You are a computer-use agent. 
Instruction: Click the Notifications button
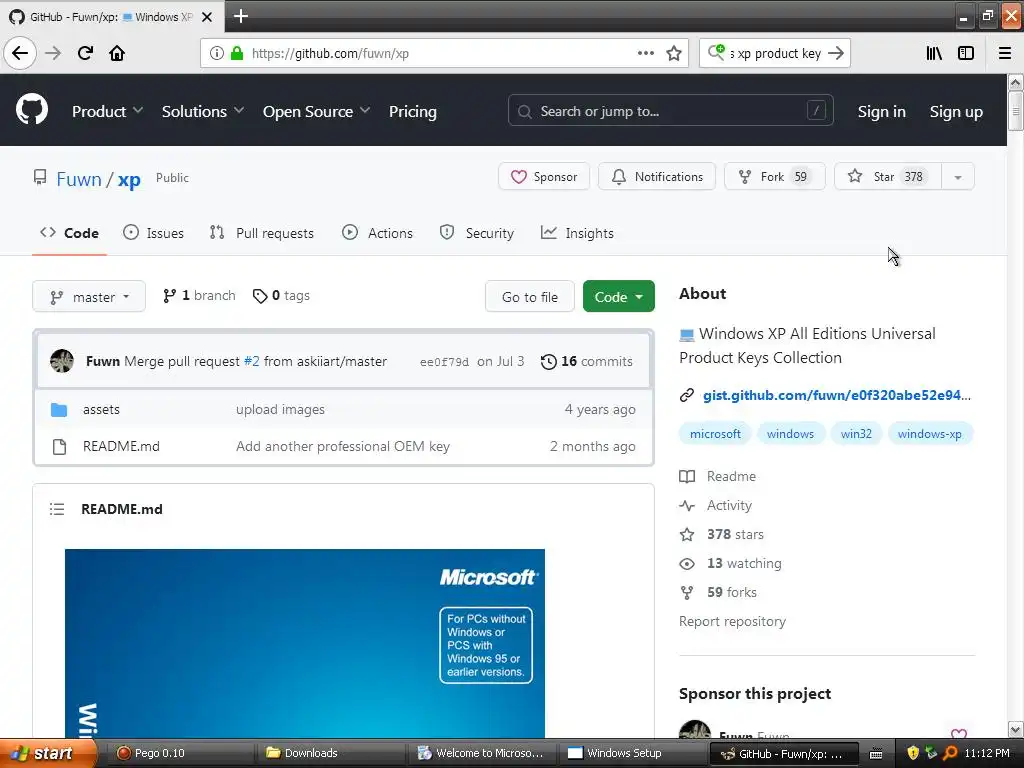click(657, 177)
